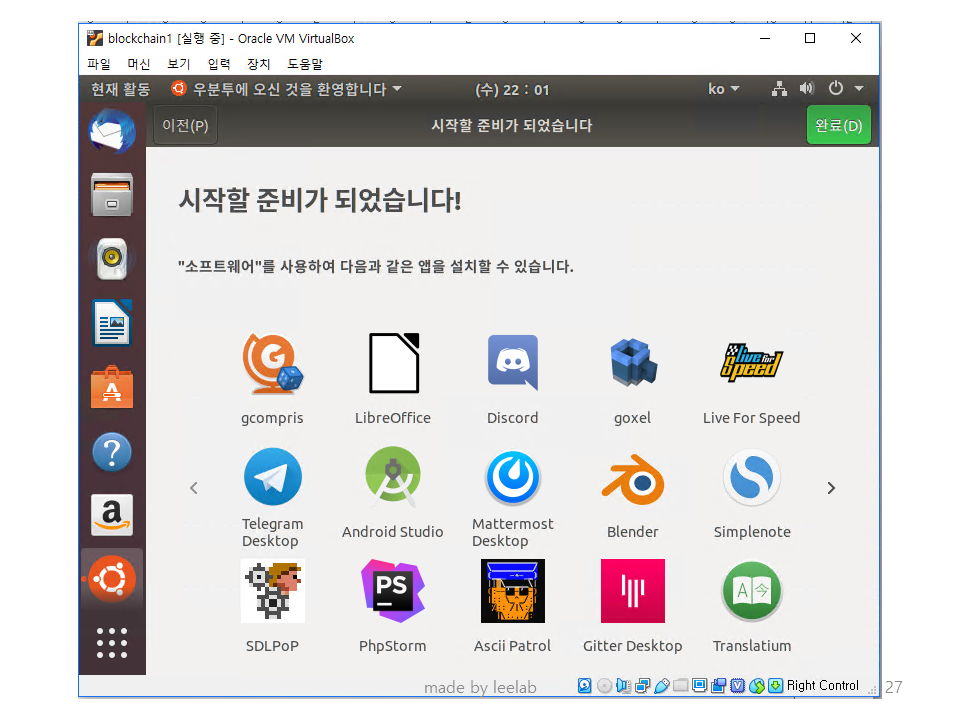Expand the Ubuntu welcome app menu
Image resolution: width=960 pixels, height=720 pixels.
[x=287, y=89]
